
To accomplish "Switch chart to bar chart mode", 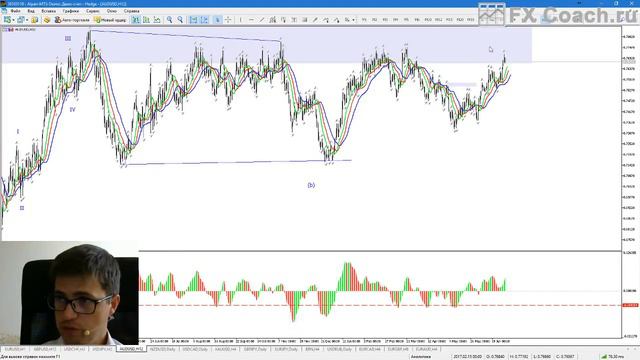I will (x=136, y=20).
